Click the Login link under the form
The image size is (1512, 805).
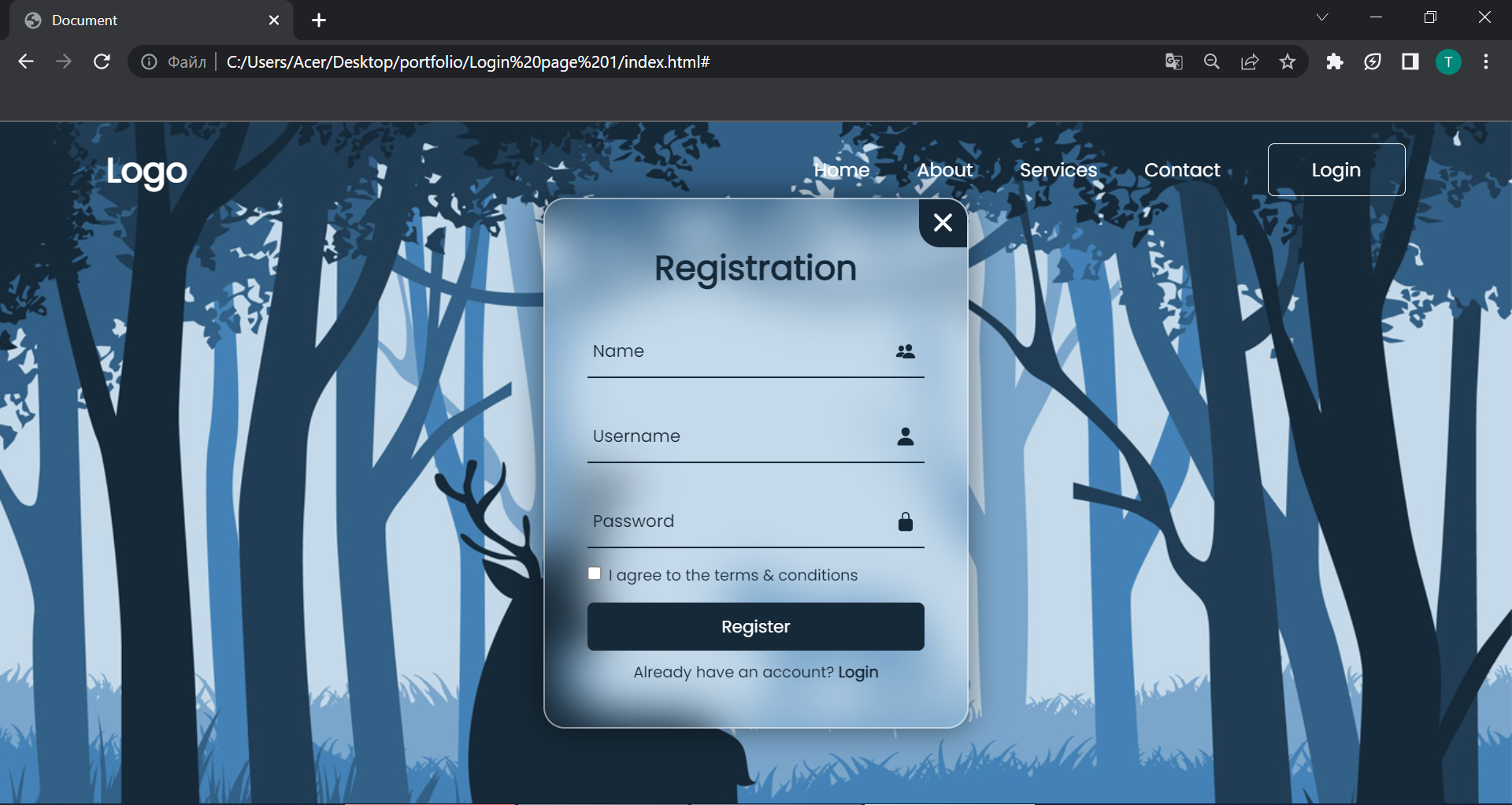pyautogui.click(x=858, y=672)
